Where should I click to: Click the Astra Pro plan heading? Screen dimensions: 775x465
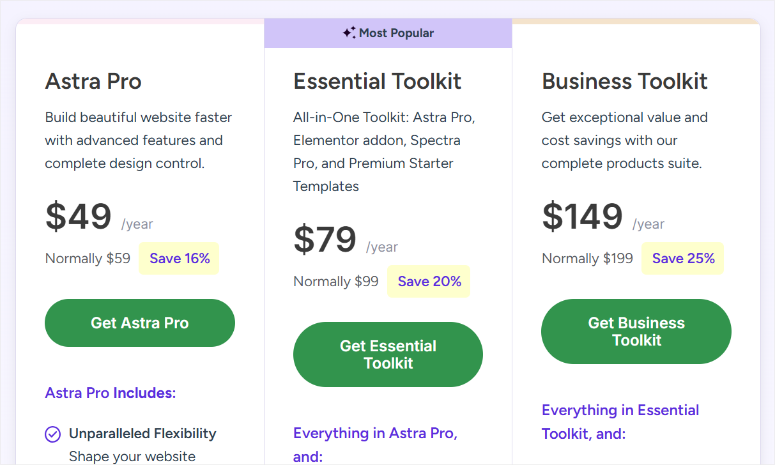pyautogui.click(x=93, y=81)
